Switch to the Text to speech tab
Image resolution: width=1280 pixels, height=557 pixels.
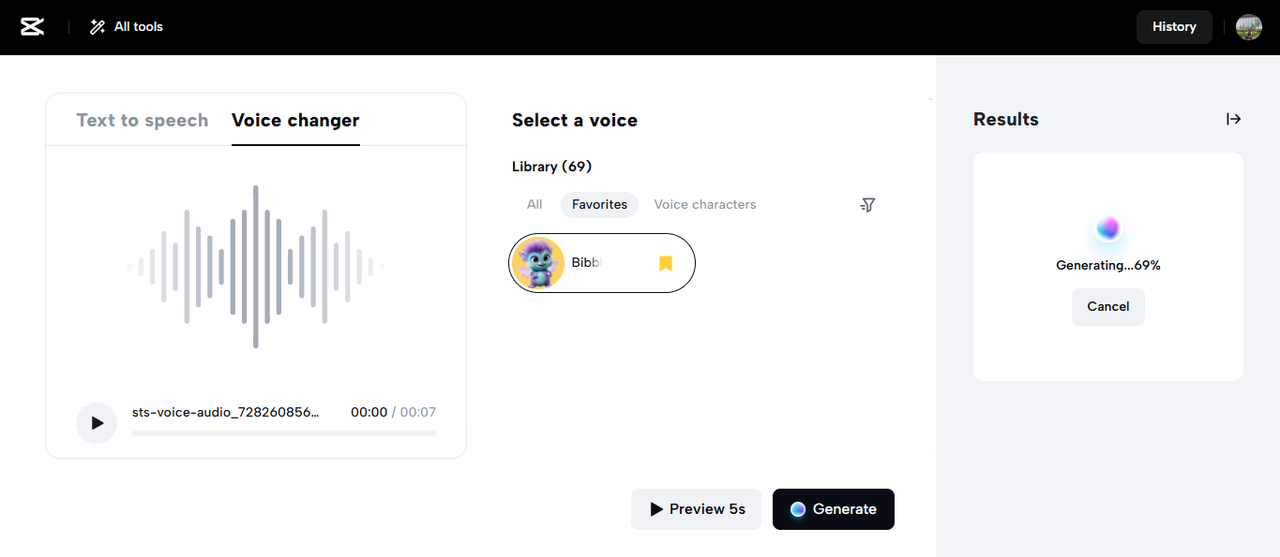point(142,120)
